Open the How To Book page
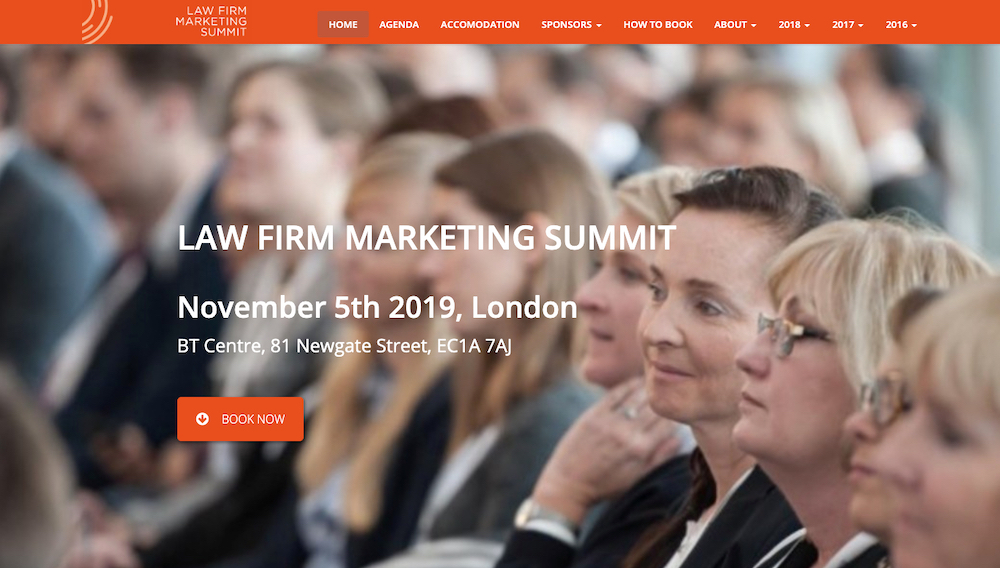The image size is (1000, 568). [x=658, y=24]
